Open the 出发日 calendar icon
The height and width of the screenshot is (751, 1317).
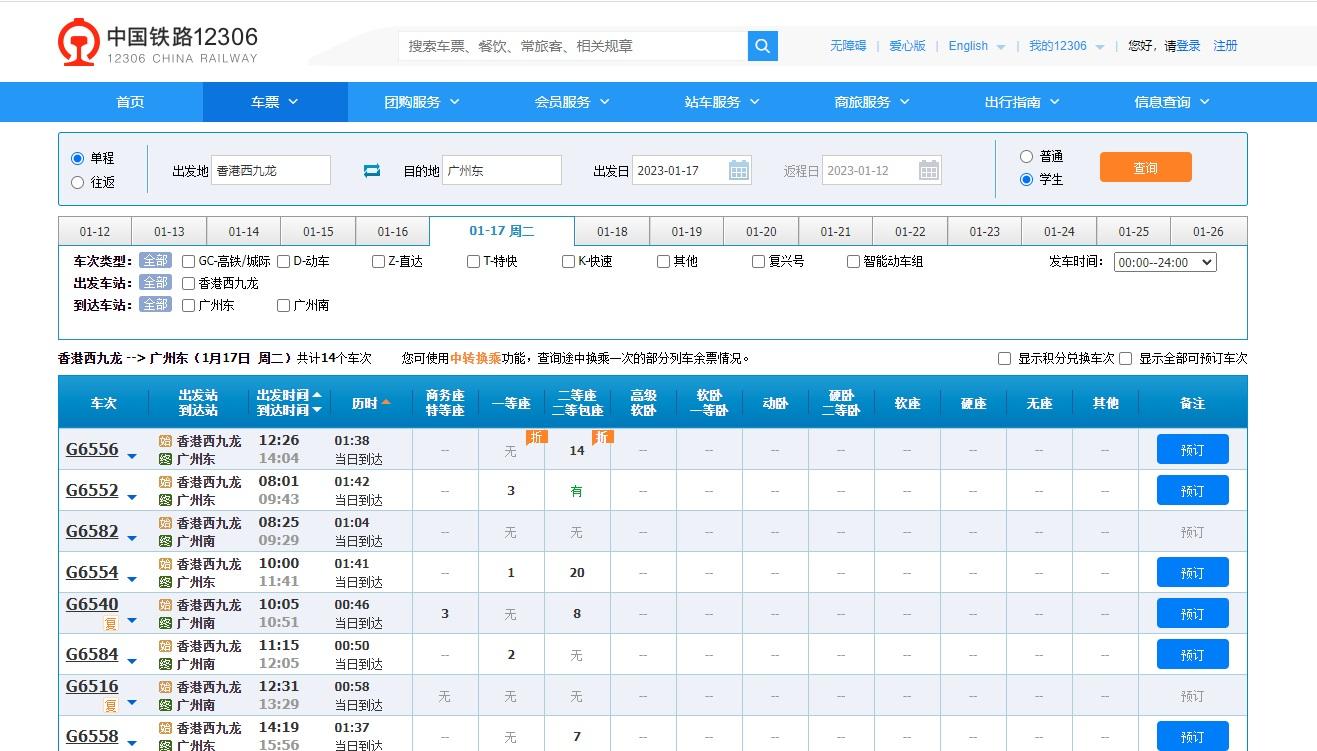(738, 170)
